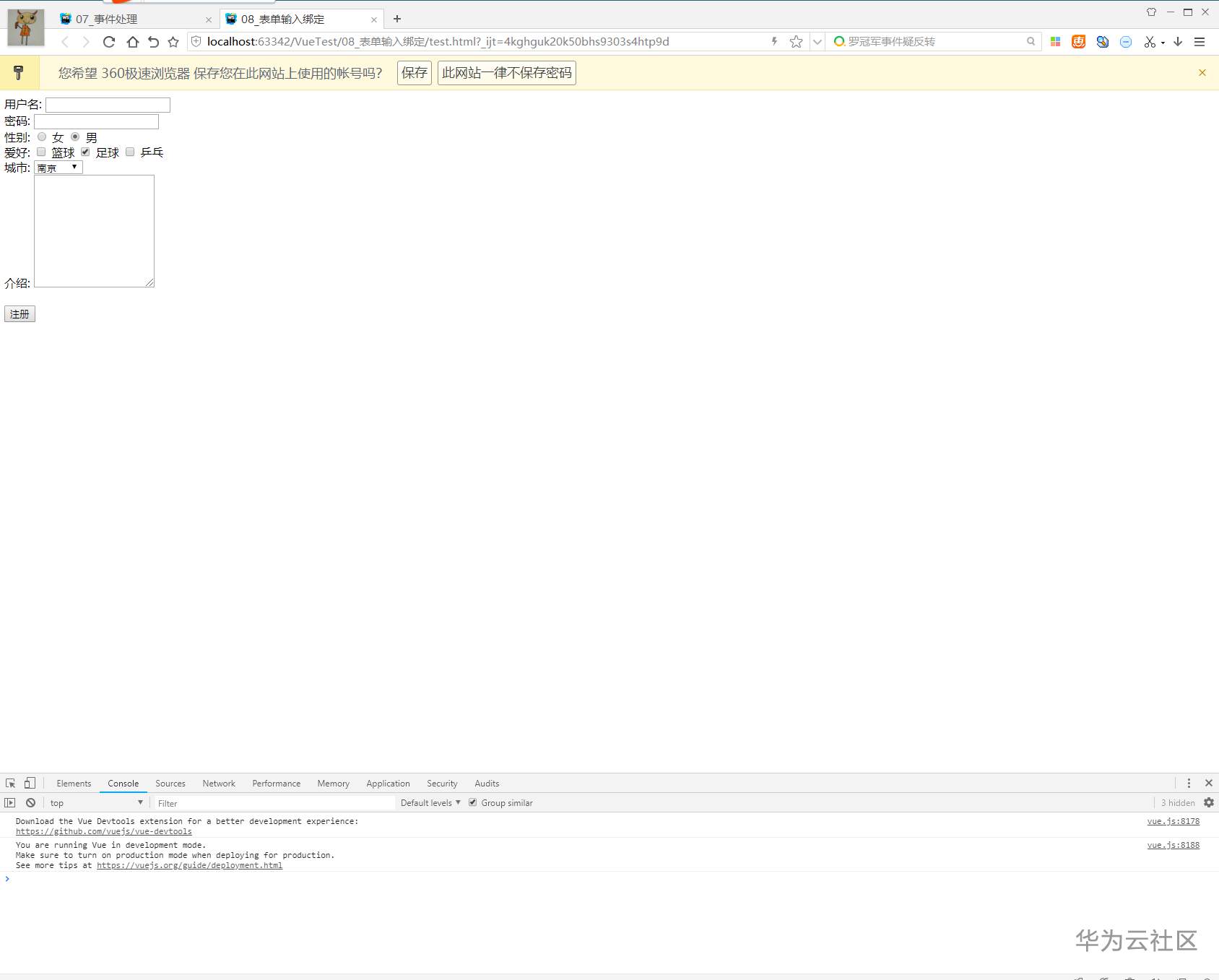Bookmark this page with the address bar star
This screenshot has height=980, width=1219.
[x=796, y=42]
